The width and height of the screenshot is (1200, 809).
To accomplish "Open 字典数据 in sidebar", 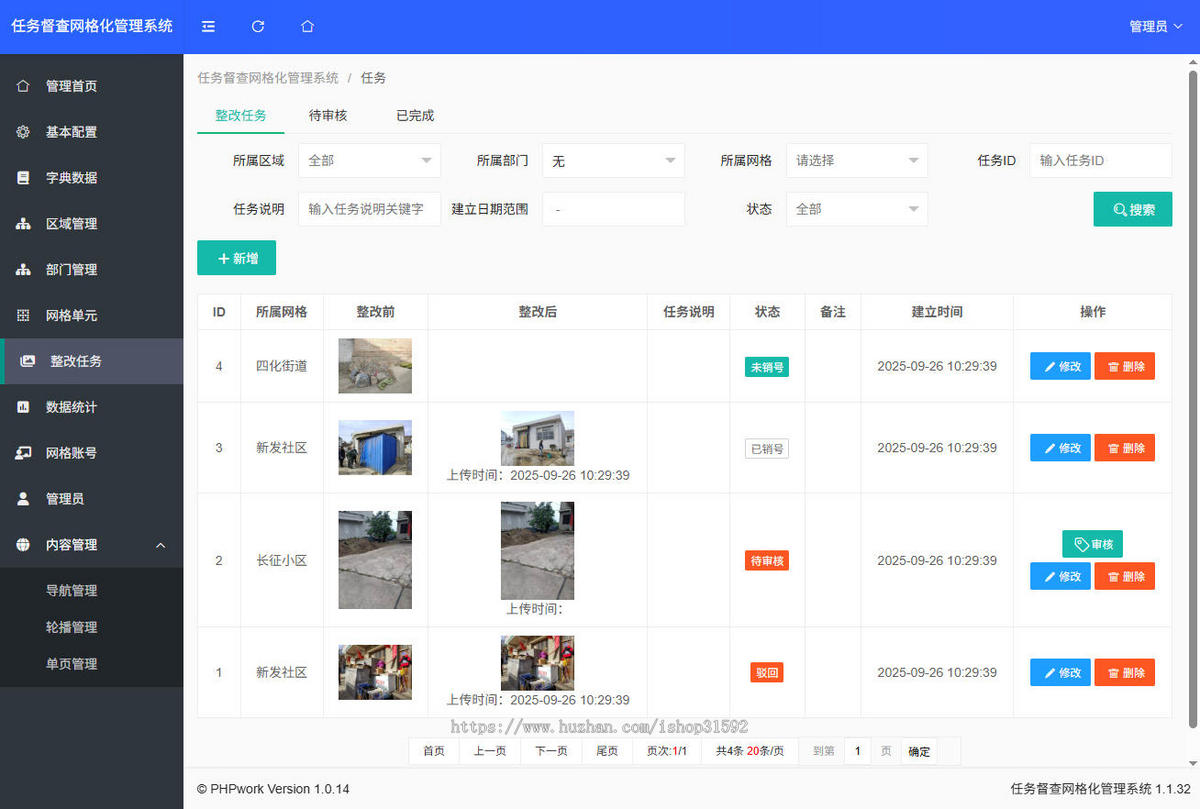I will click(x=92, y=178).
